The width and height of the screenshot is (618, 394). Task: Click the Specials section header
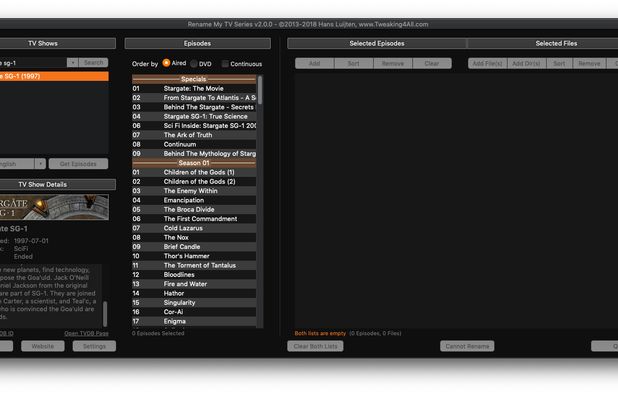click(194, 79)
